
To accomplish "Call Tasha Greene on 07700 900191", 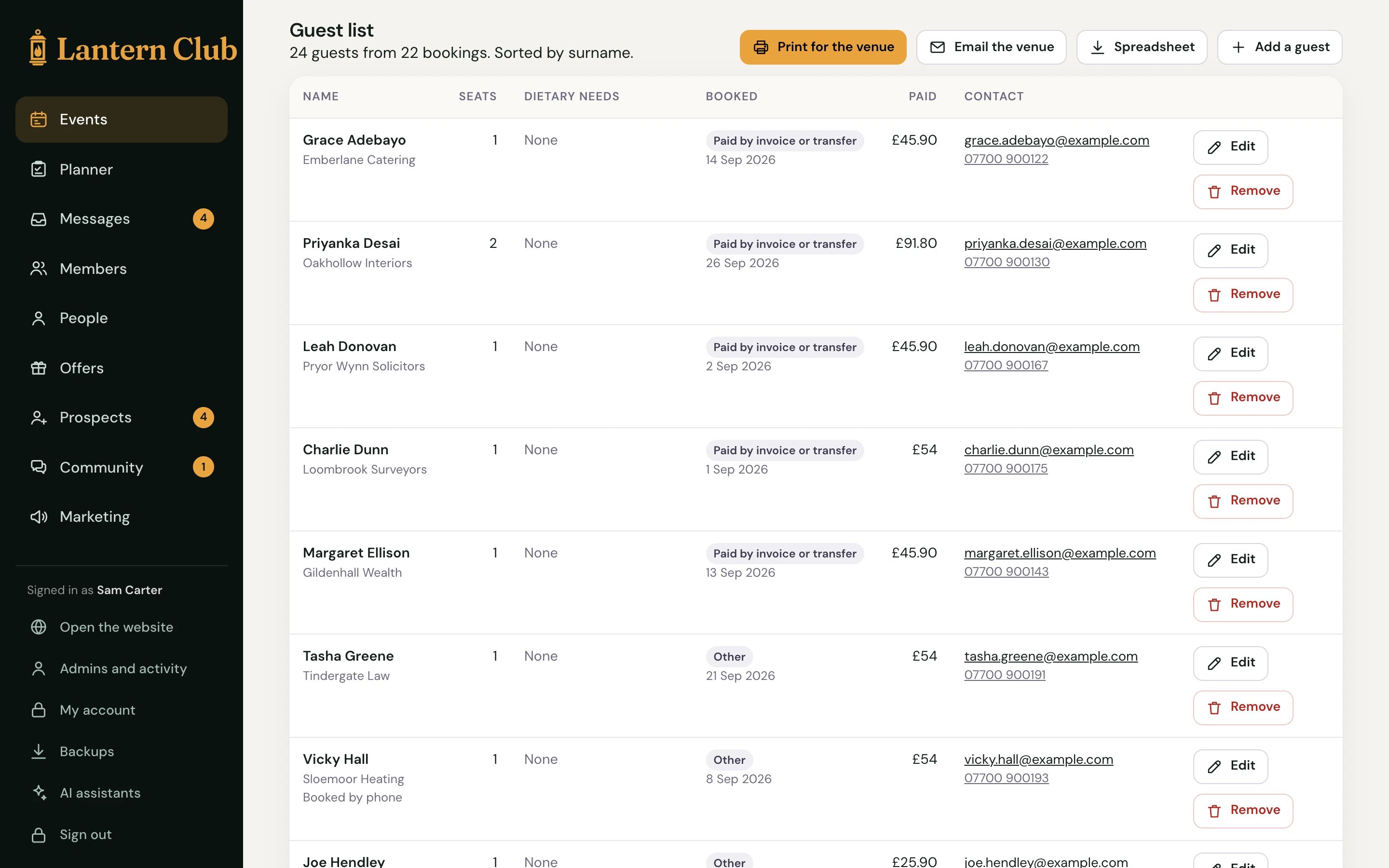I will pyautogui.click(x=1005, y=675).
